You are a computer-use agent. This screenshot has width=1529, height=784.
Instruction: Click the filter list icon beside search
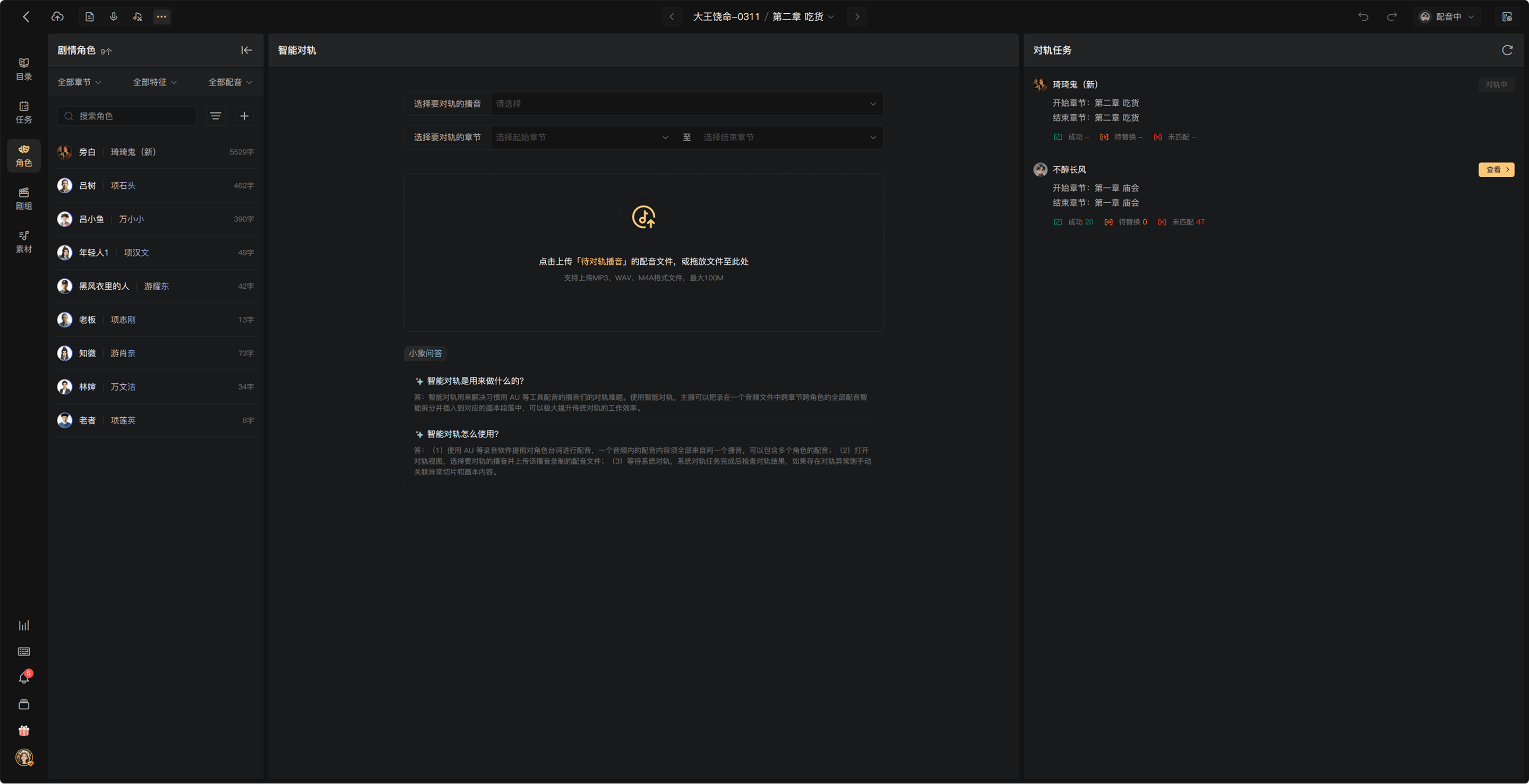(216, 116)
